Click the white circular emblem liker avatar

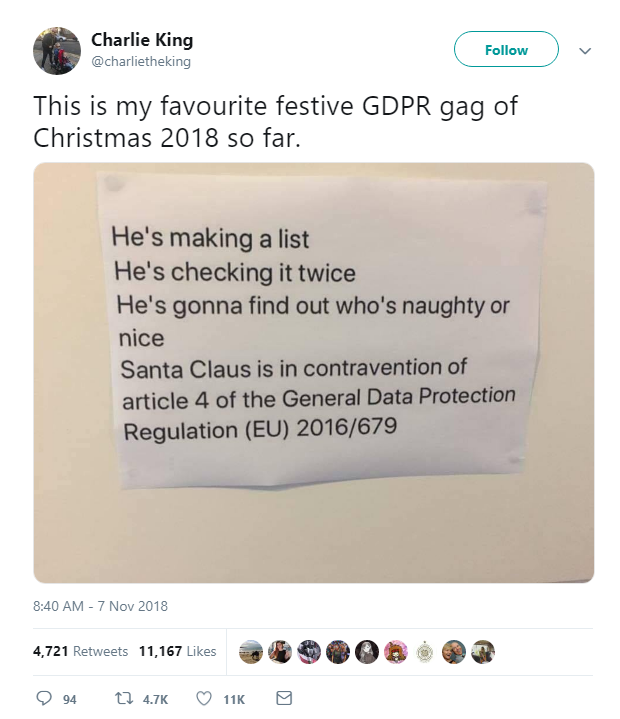point(426,651)
